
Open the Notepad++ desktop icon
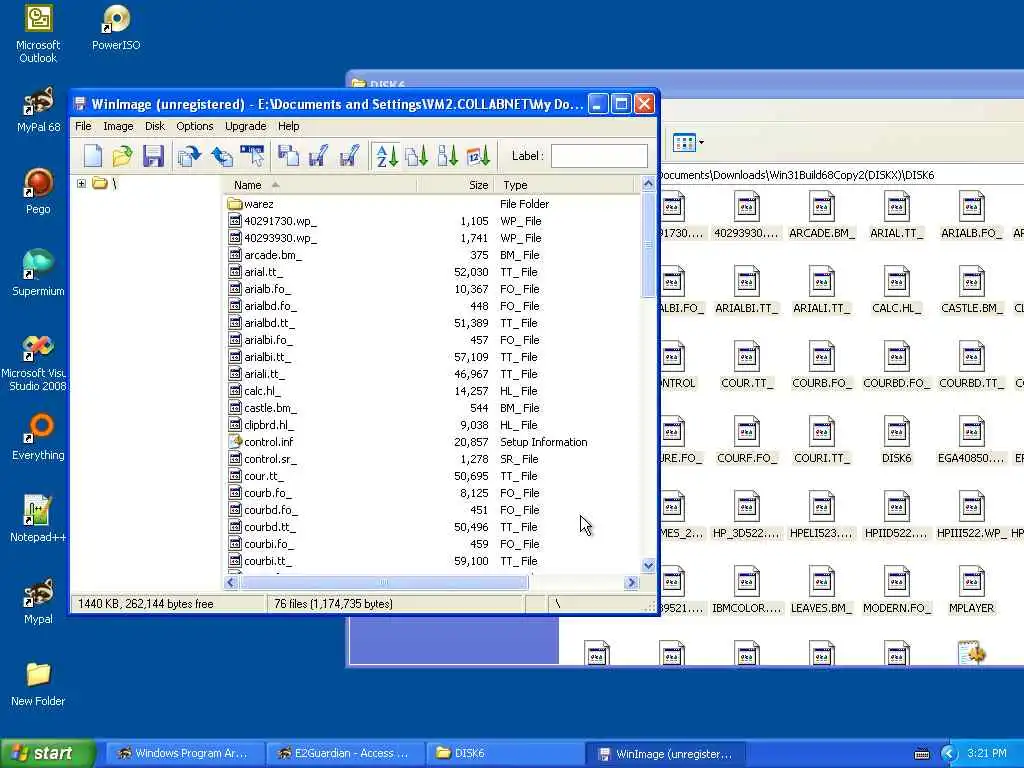pos(38,519)
